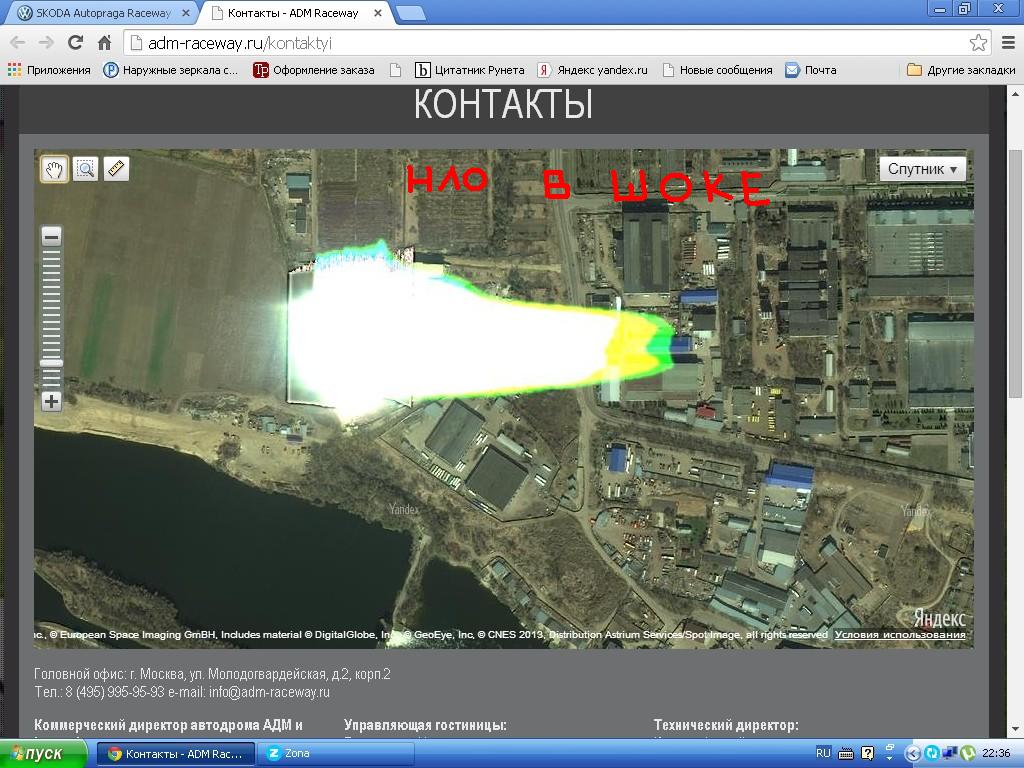Open the Chrome hamburger menu
The width and height of the screenshot is (1024, 768).
tap(1008, 43)
